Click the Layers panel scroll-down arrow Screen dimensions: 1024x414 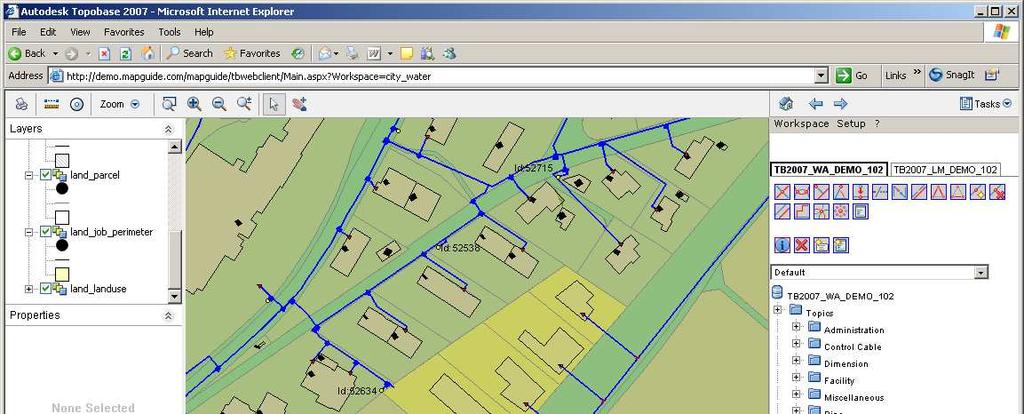point(174,296)
